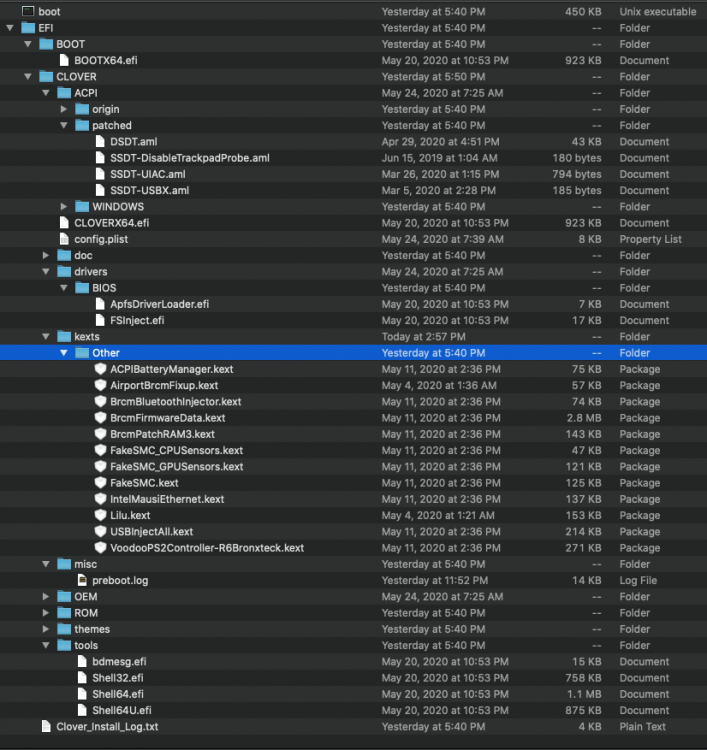Image resolution: width=707 pixels, height=750 pixels.
Task: Click the 1.1 MB size value
Action: click(584, 695)
